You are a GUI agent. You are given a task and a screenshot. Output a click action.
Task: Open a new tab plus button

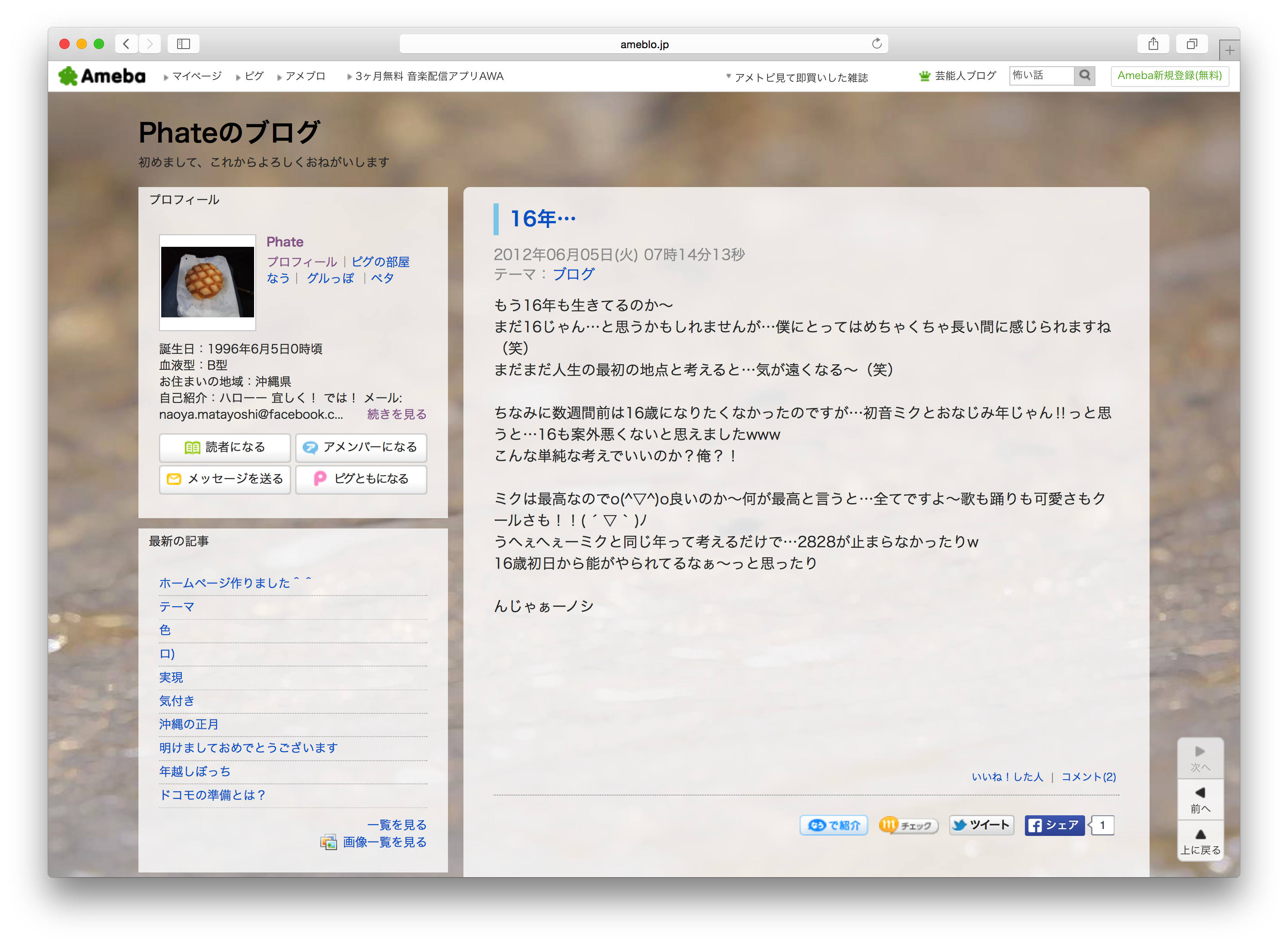coord(1229,50)
